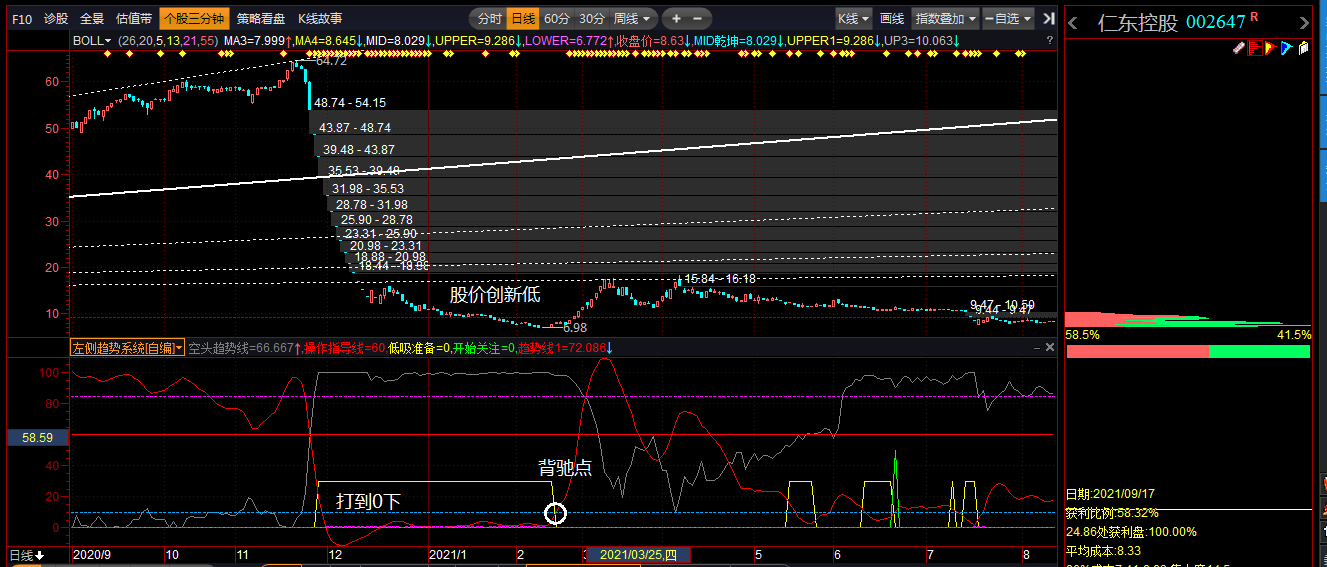Select the 个股三分钟 tab
Screen dimensions: 1327x567
194,18
